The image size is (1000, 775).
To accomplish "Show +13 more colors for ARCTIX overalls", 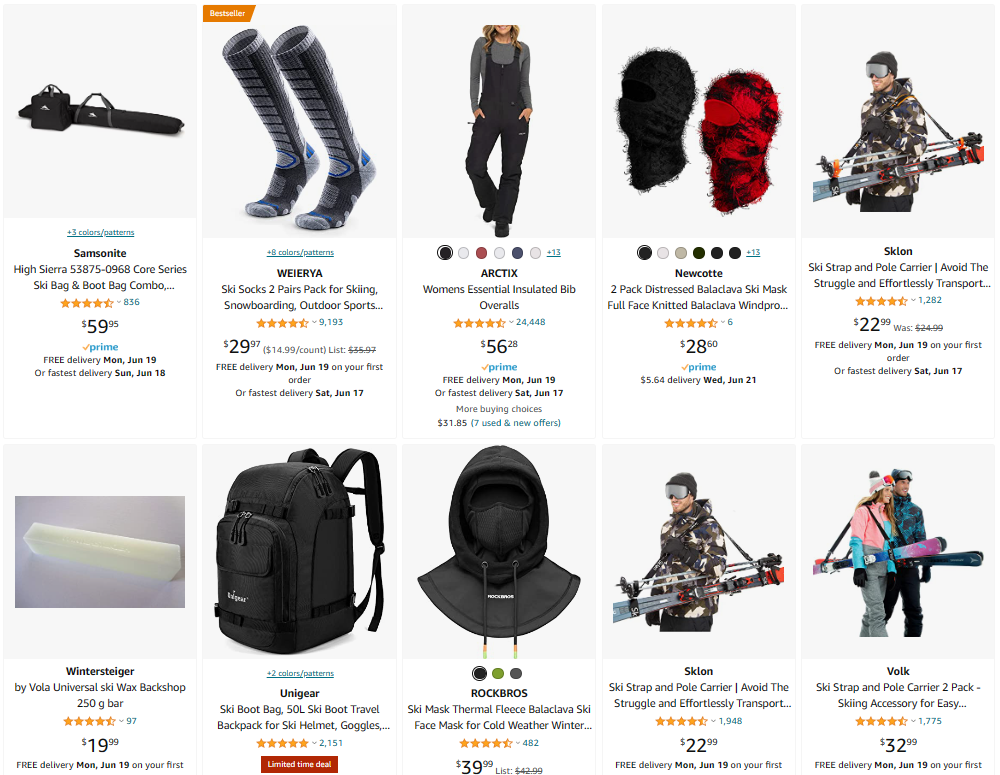I will pos(554,253).
